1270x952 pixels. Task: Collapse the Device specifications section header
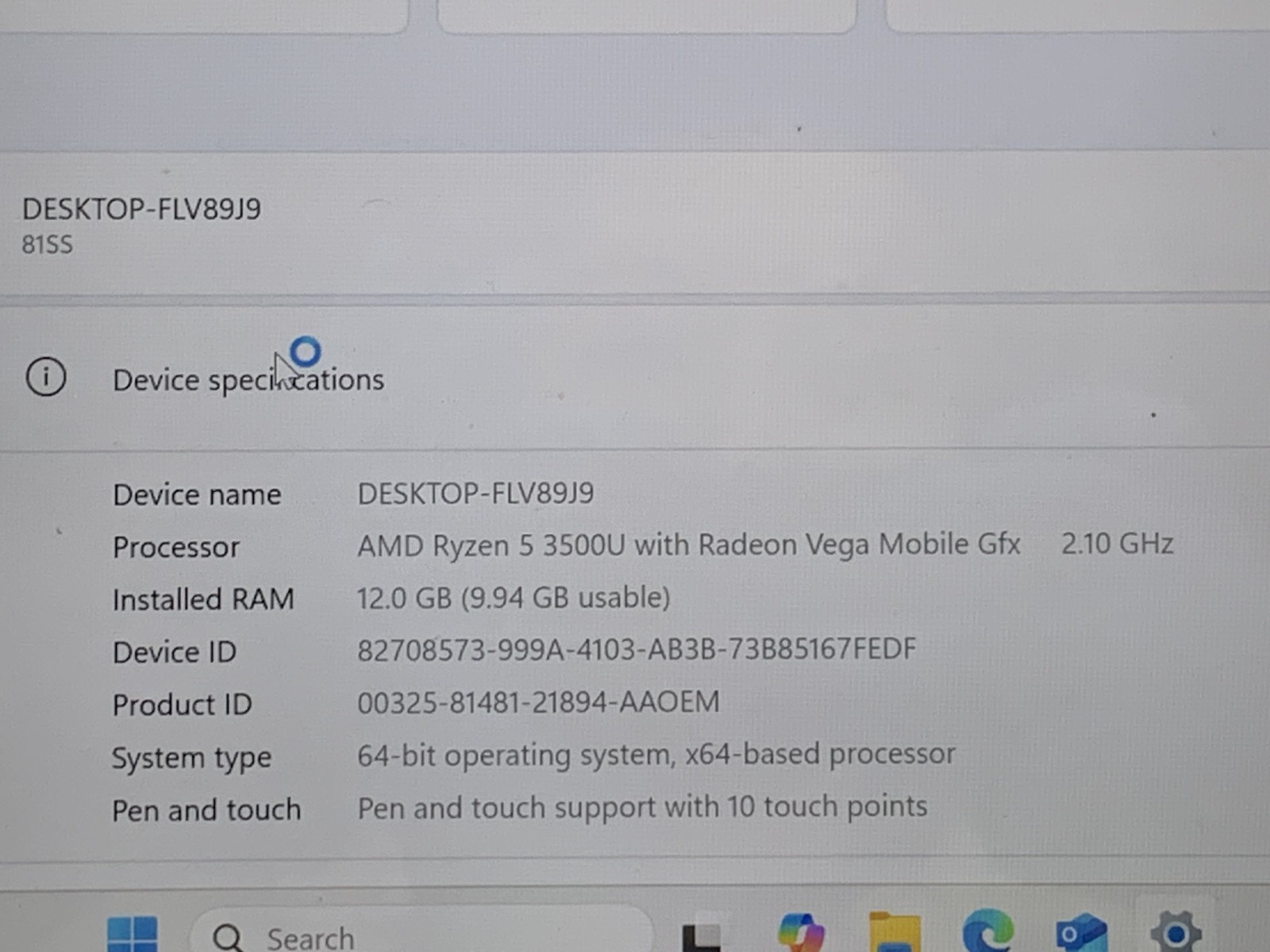point(635,378)
